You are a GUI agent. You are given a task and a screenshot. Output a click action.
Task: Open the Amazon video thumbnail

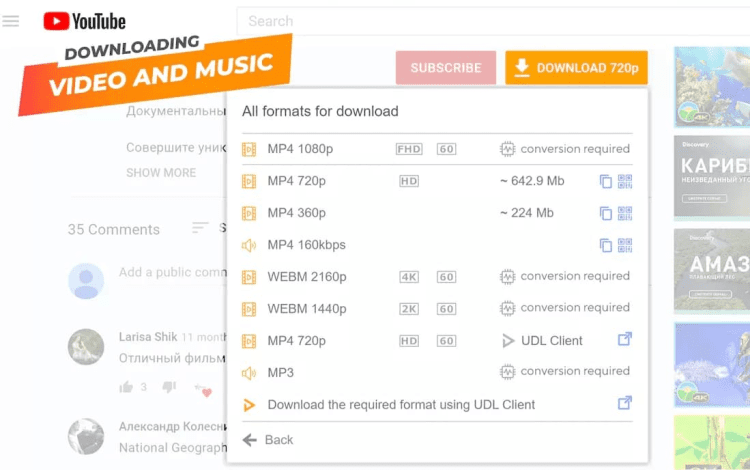[x=711, y=268]
